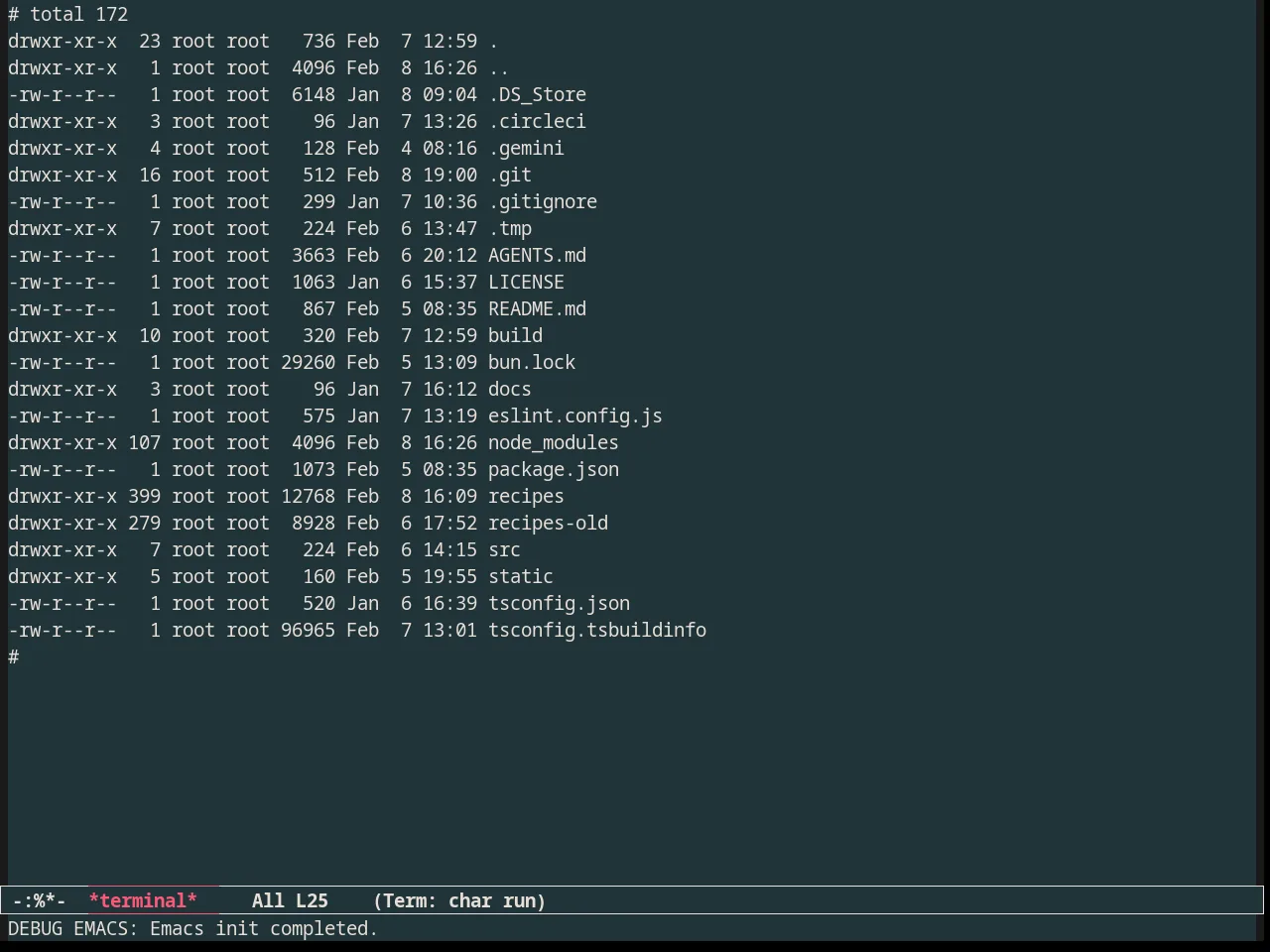Click the *terminal* buffer name in mode line
Screen dimensions: 1270x952
coord(143,900)
